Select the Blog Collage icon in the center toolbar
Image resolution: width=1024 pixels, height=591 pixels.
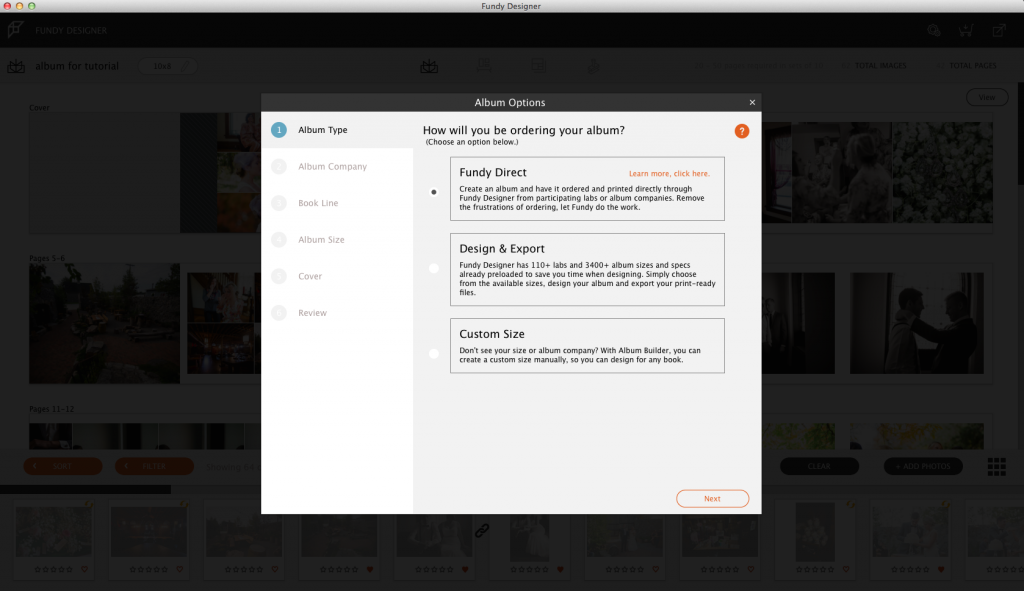click(x=538, y=66)
